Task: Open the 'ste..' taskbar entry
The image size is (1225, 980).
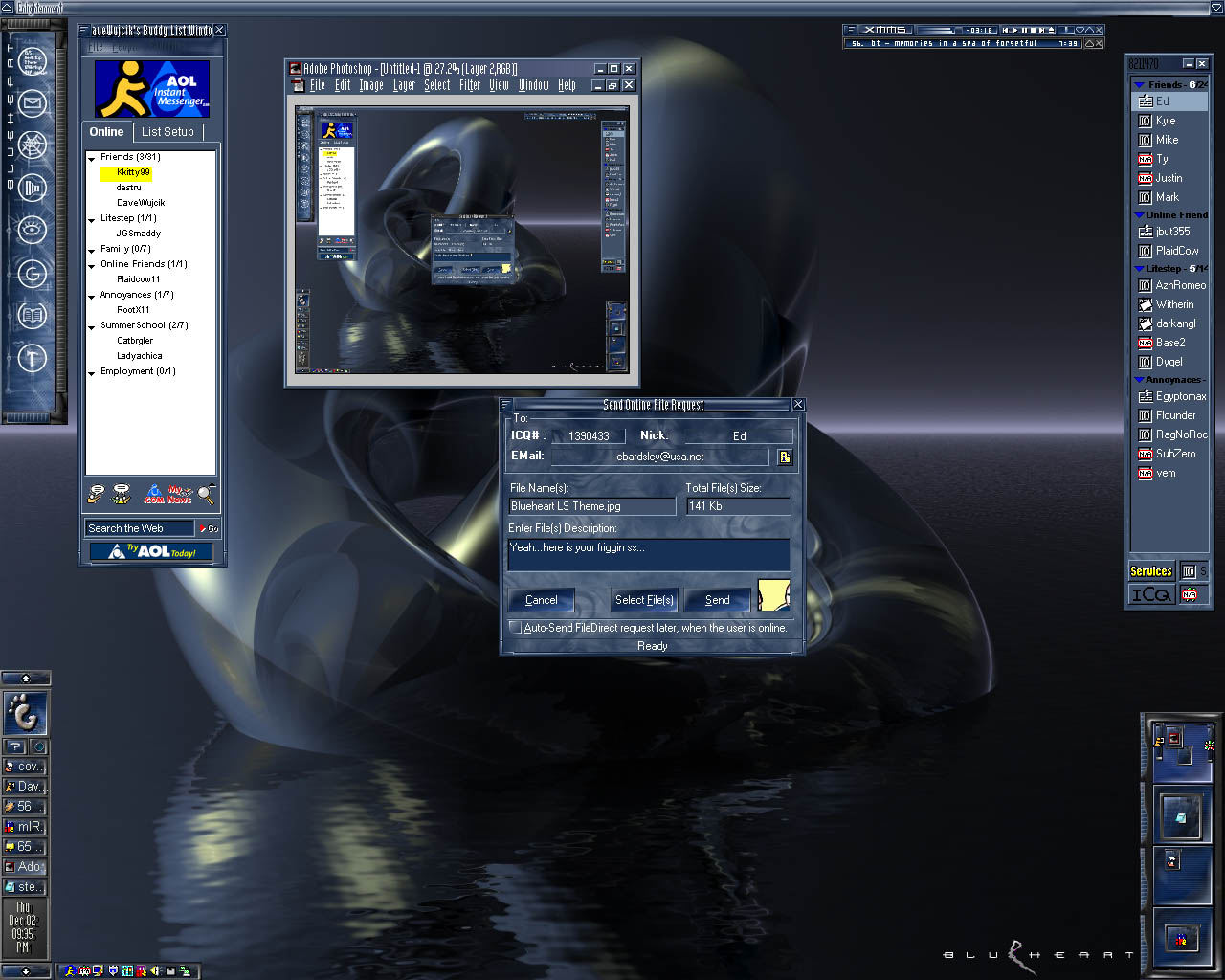Action: [25, 887]
